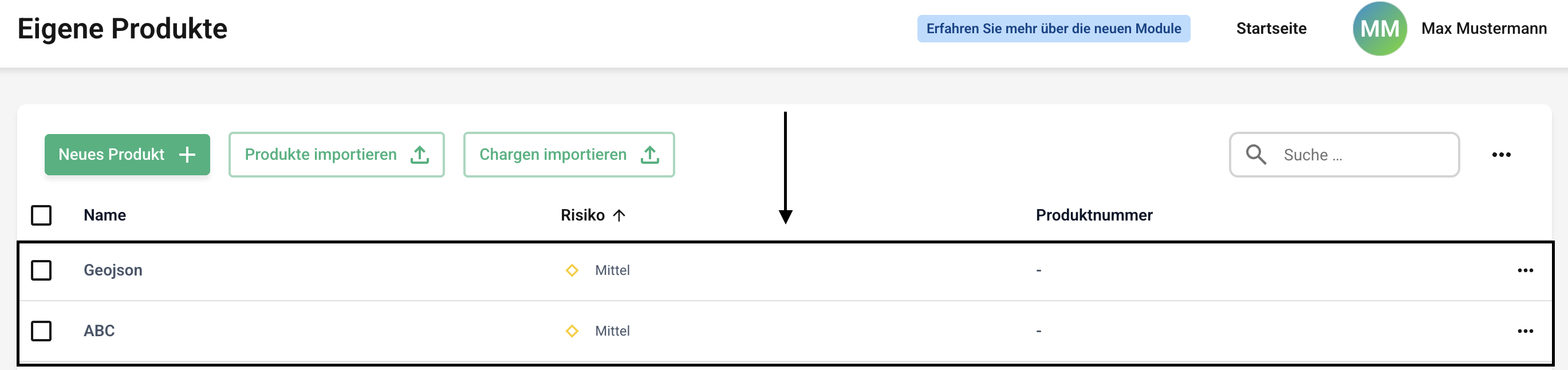The width and height of the screenshot is (1568, 370).
Task: Click the MM user avatar
Action: 1380,29
